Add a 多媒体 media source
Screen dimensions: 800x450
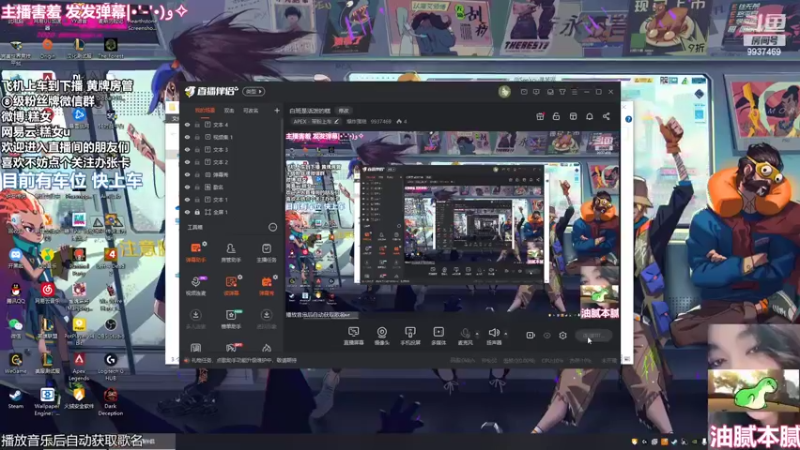point(438,336)
